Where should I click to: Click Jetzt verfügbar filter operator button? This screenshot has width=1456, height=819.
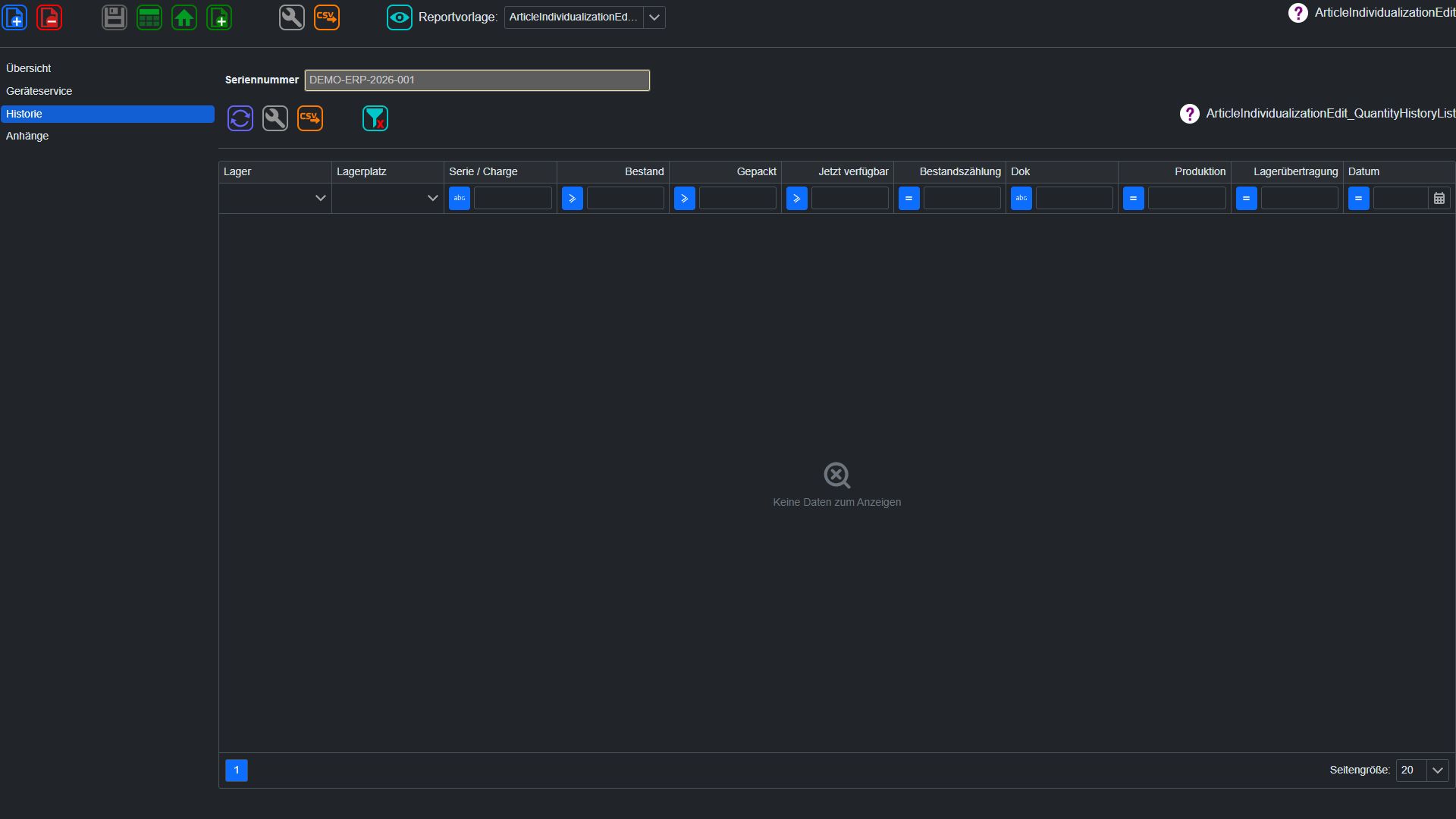point(797,198)
